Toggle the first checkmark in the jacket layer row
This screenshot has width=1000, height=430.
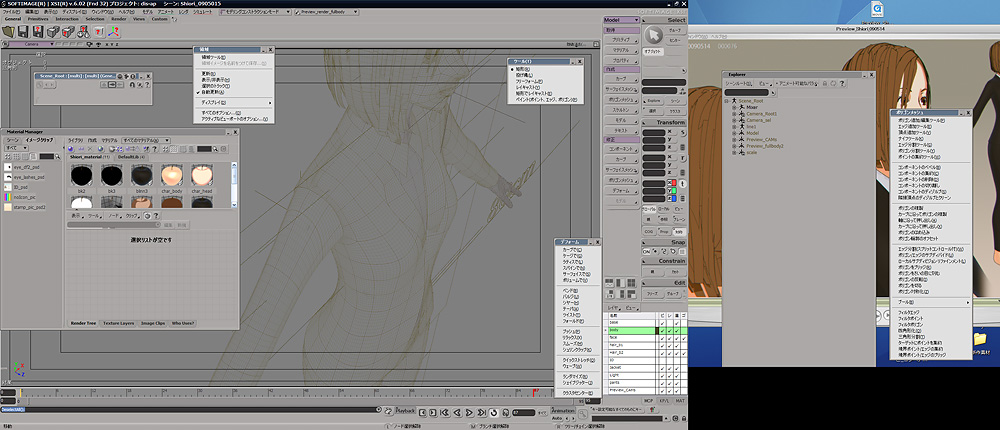[x=662, y=367]
